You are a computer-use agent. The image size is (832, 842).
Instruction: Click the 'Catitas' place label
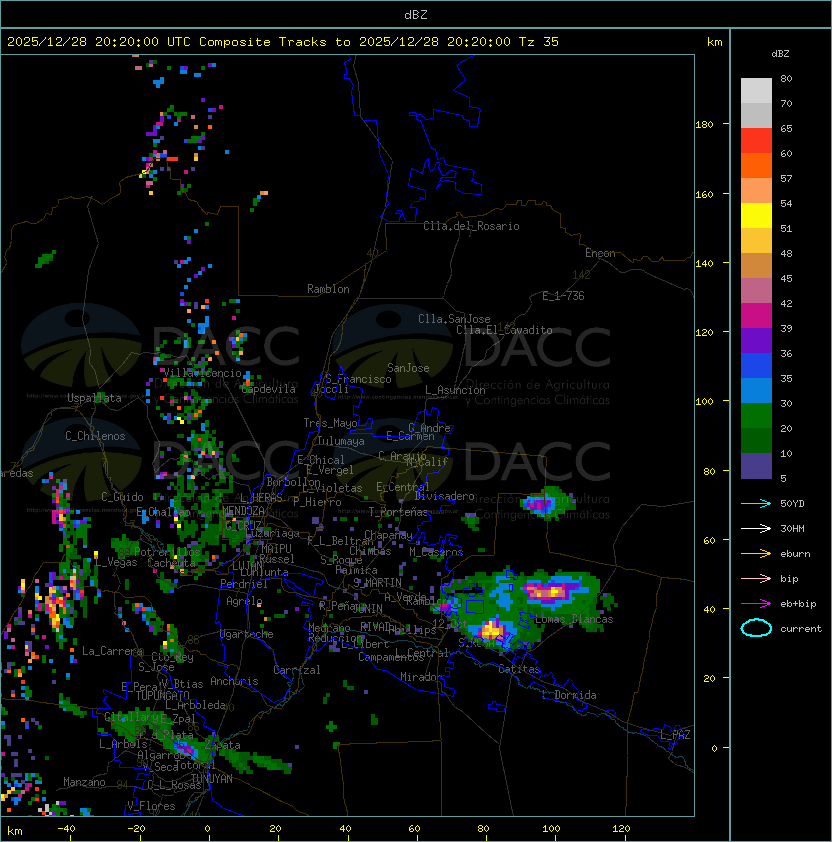(519, 669)
